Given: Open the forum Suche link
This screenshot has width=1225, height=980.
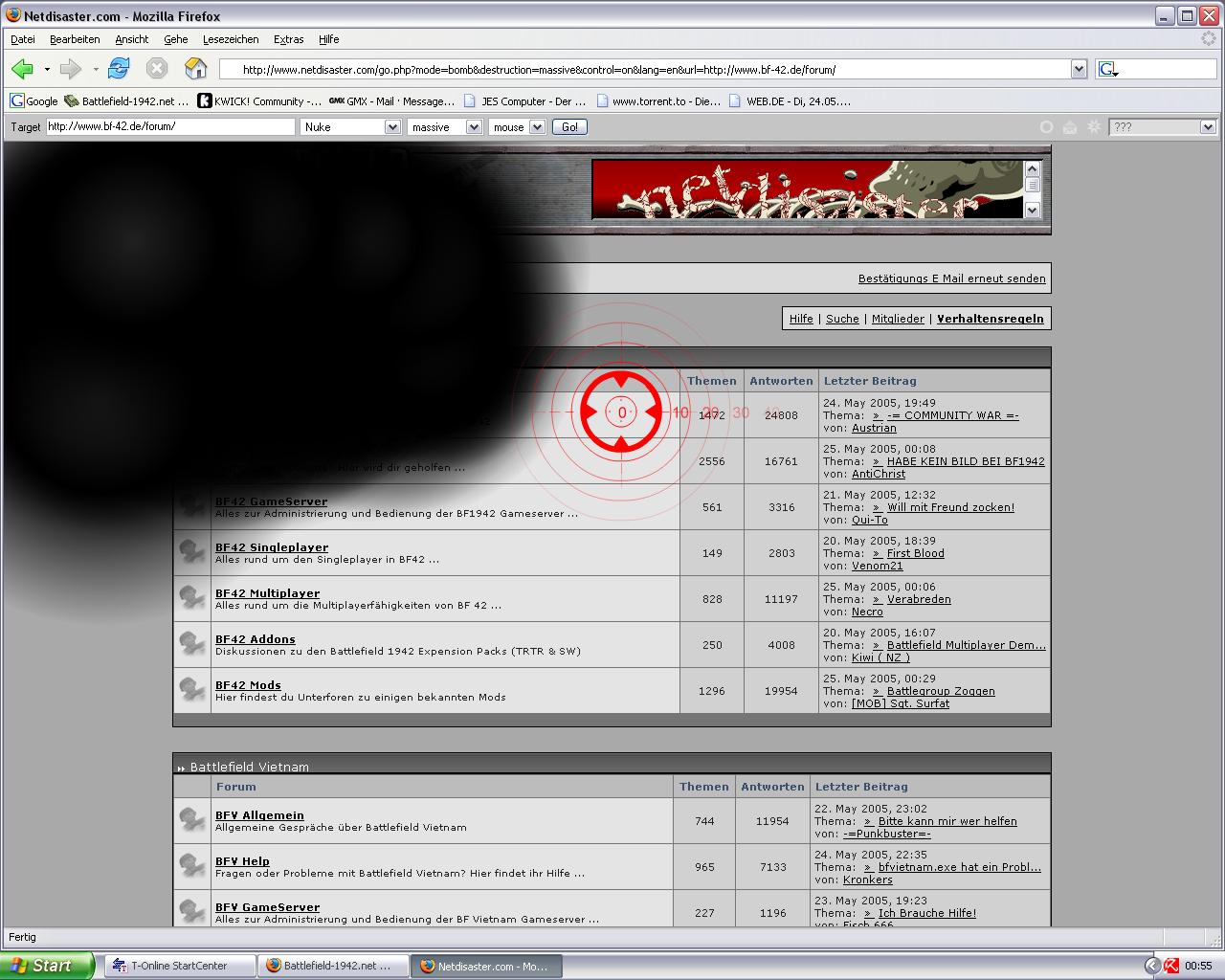Looking at the screenshot, I should click(x=842, y=319).
